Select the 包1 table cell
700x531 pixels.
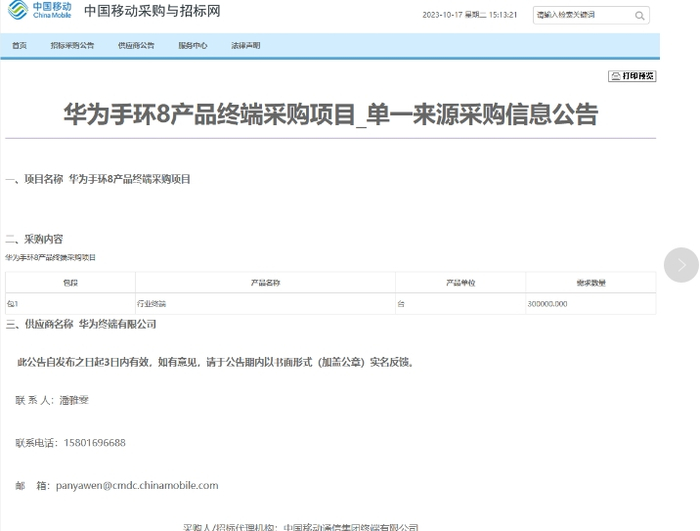[x=71, y=304]
